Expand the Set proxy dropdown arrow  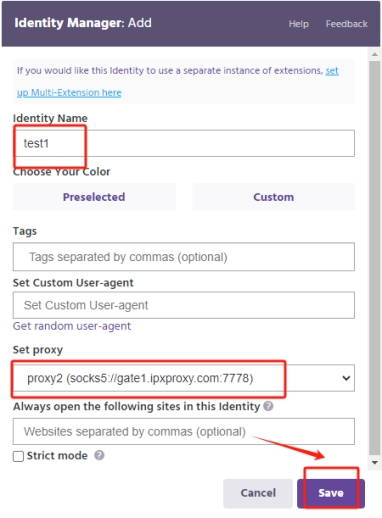click(x=346, y=378)
